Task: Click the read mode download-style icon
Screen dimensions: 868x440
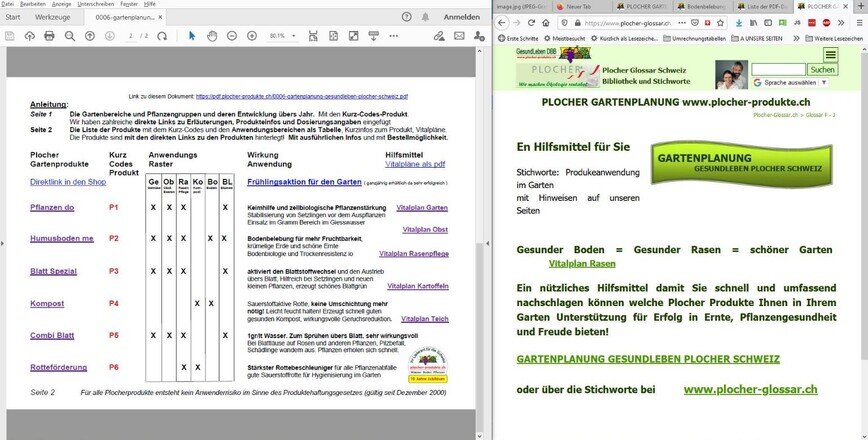Action: (374, 36)
